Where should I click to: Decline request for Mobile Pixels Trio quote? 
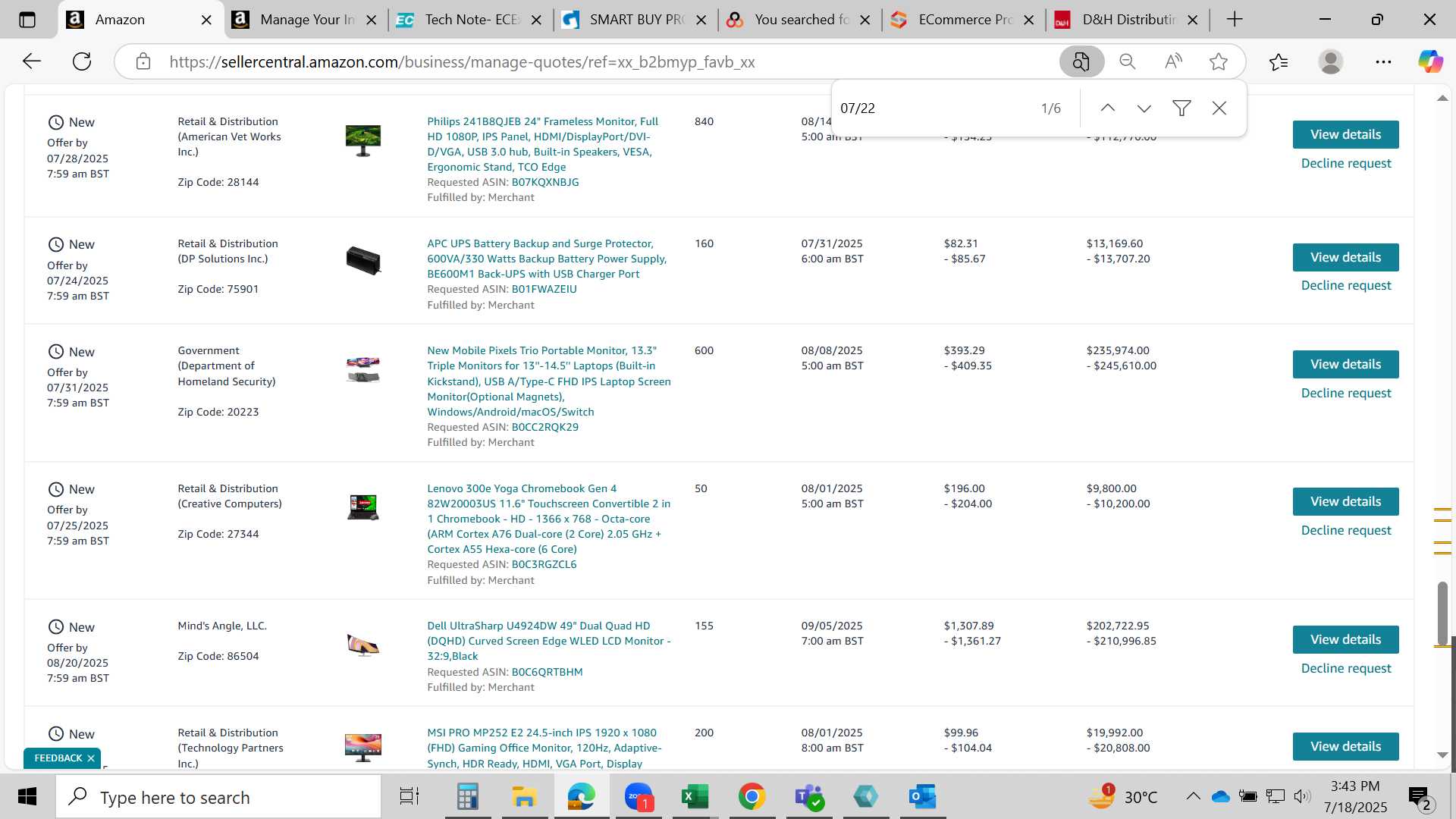[1345, 393]
